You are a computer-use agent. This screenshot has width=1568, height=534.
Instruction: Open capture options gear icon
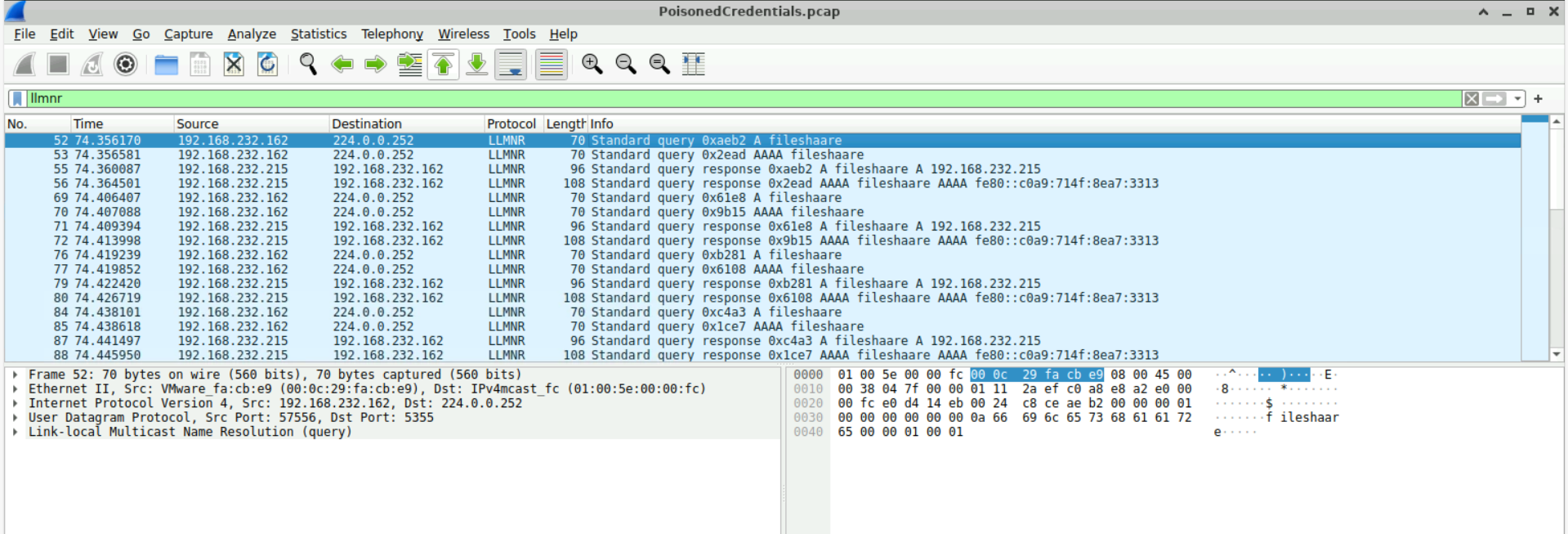coord(125,64)
